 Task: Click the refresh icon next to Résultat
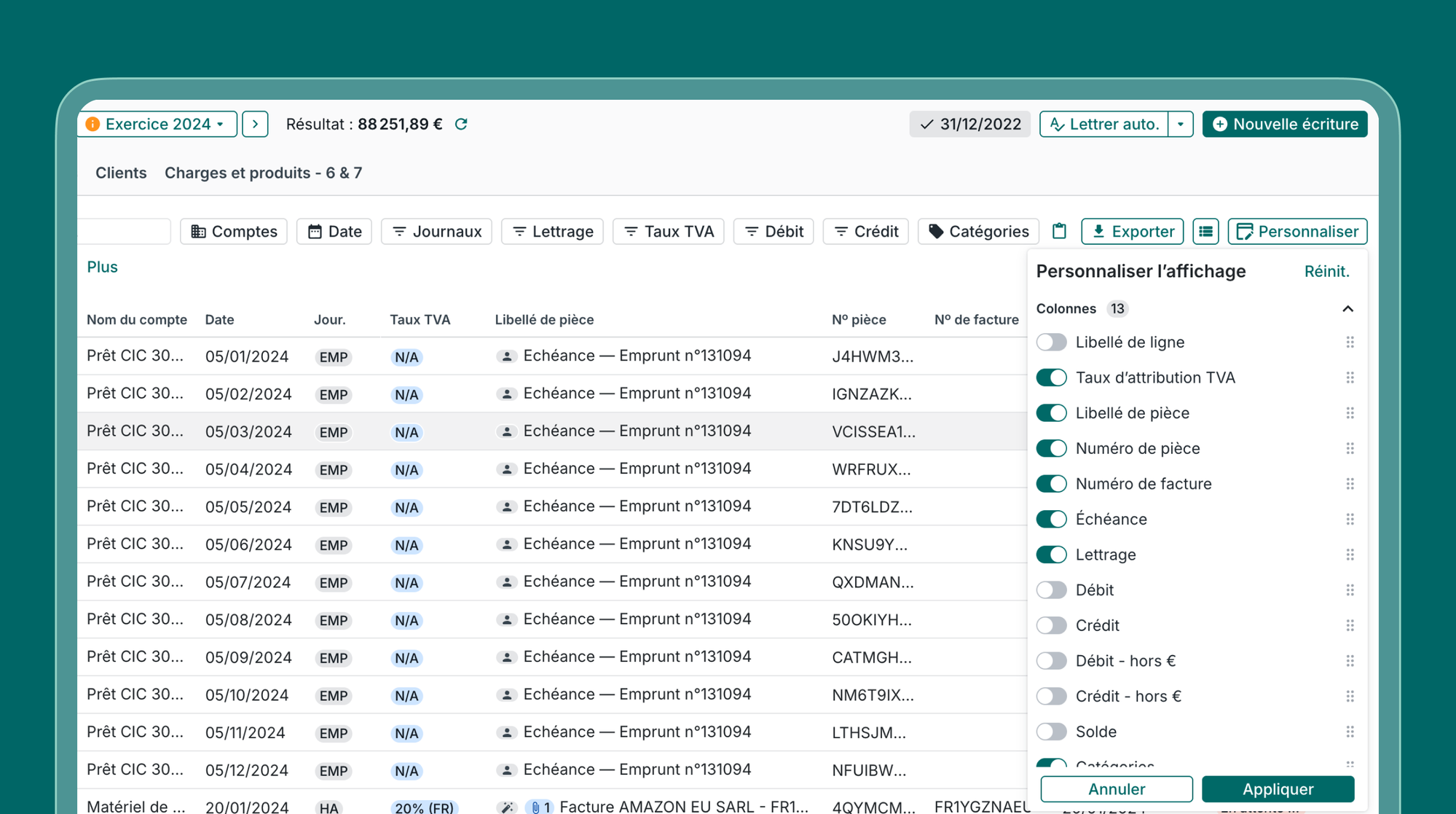click(x=461, y=124)
